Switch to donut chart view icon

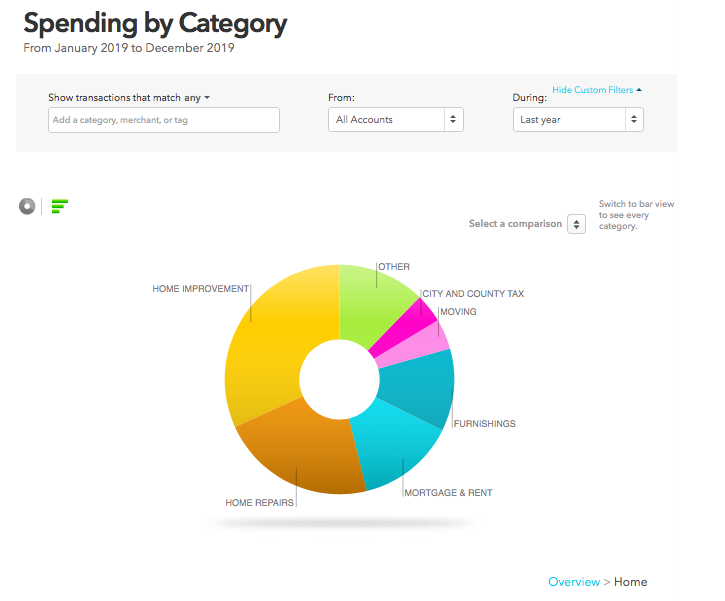point(27,206)
